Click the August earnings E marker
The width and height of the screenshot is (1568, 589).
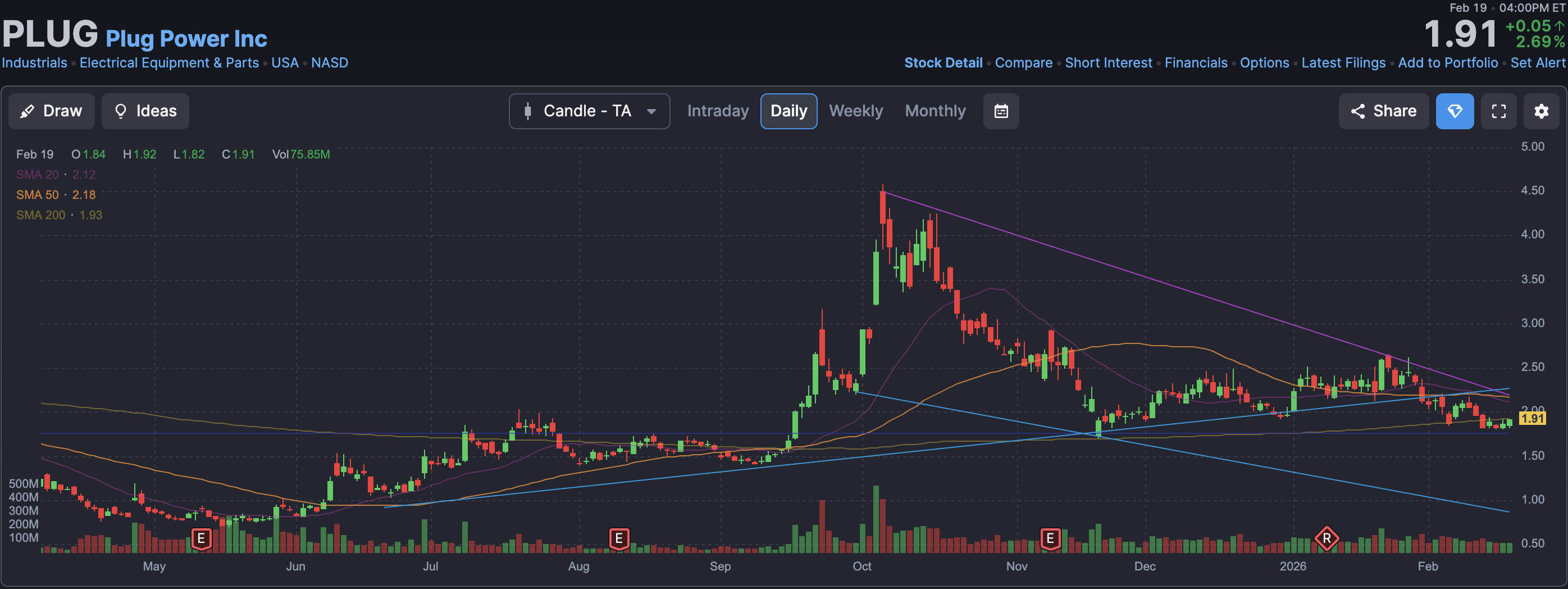(618, 539)
